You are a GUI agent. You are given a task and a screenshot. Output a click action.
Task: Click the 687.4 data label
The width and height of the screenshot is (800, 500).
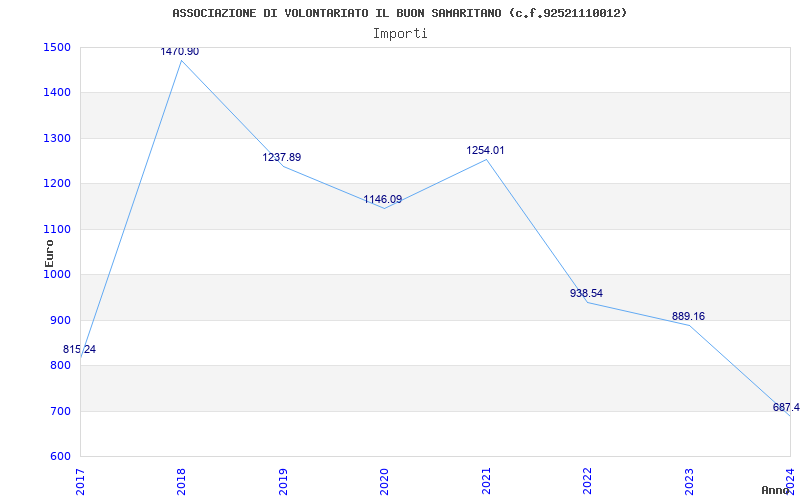pos(786,407)
